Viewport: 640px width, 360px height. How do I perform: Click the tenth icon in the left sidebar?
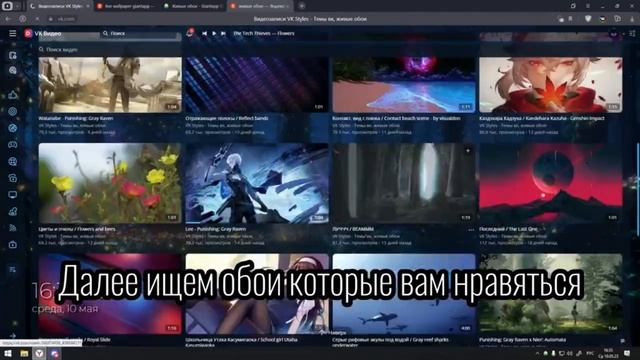pyautogui.click(x=13, y=211)
